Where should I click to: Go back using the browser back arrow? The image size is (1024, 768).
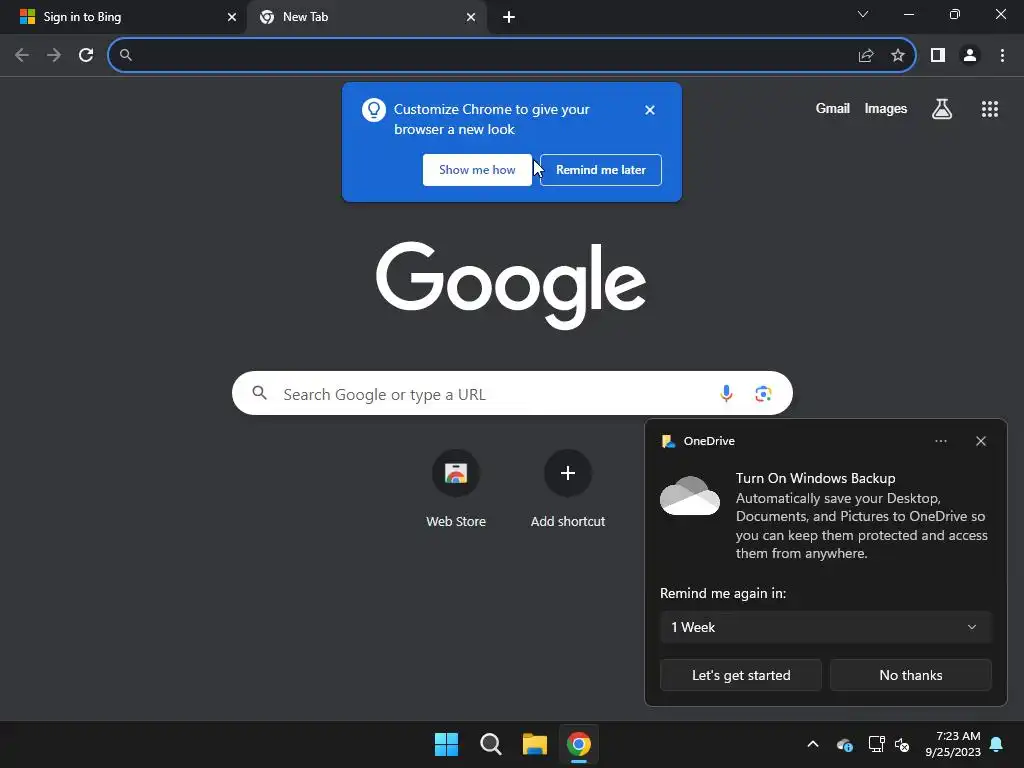22,56
